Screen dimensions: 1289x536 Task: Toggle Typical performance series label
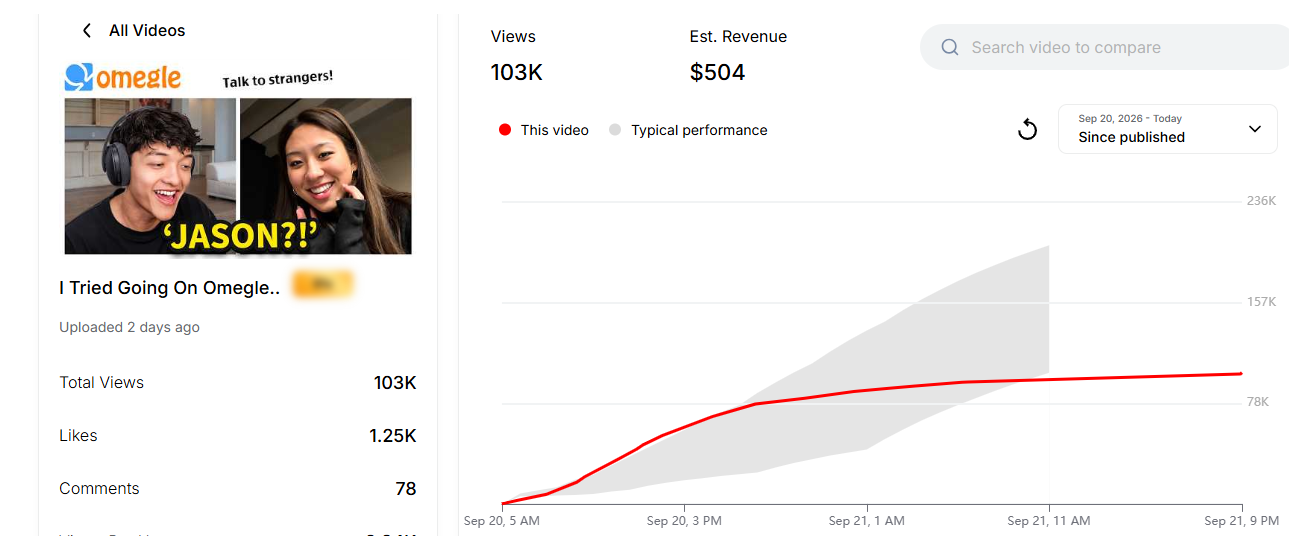pyautogui.click(x=699, y=130)
